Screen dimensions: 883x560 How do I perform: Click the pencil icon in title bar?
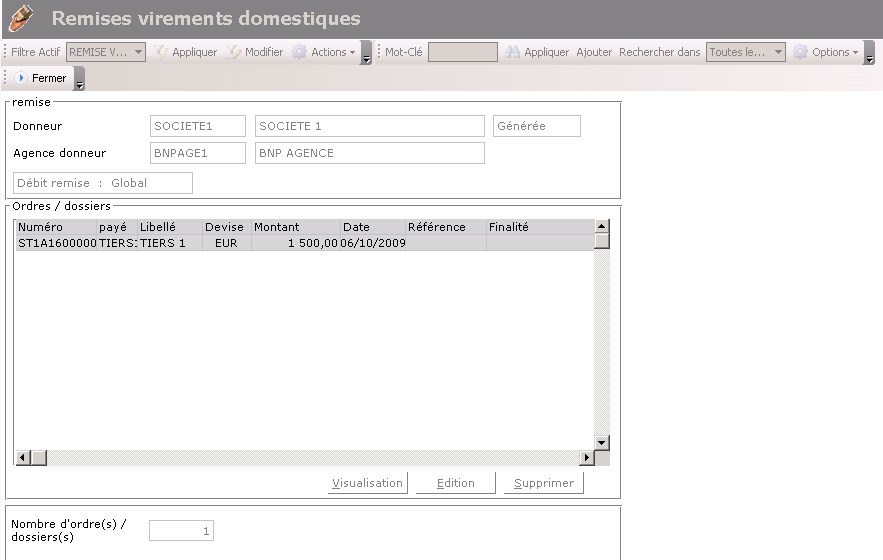[x=21, y=18]
